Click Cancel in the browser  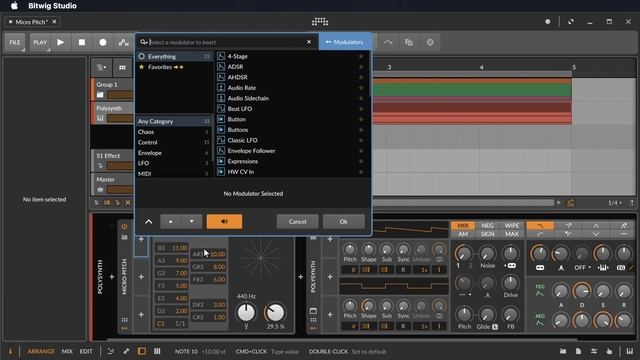[298, 222]
